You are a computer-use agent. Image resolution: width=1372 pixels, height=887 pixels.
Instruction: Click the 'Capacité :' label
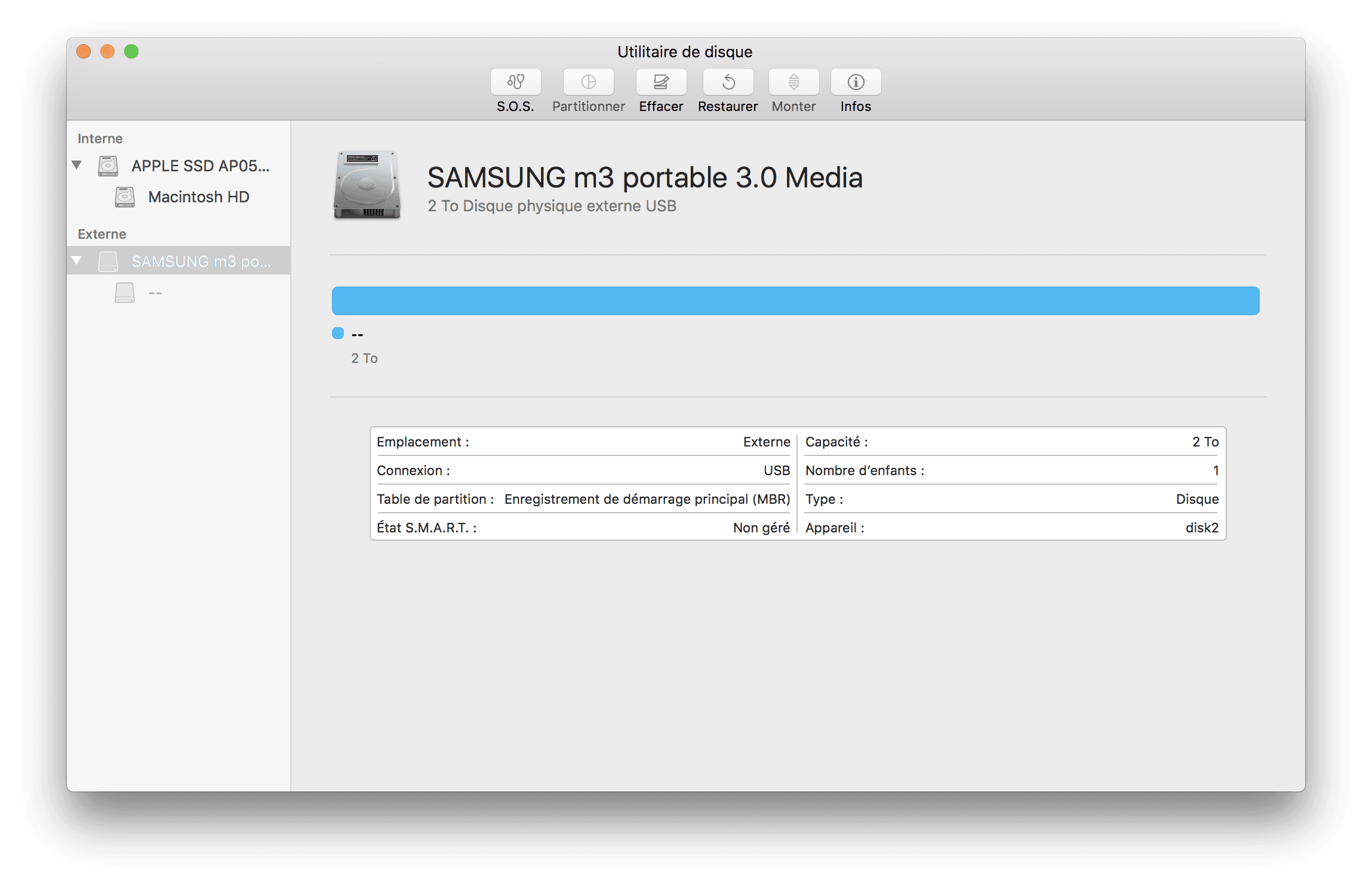[x=836, y=442]
